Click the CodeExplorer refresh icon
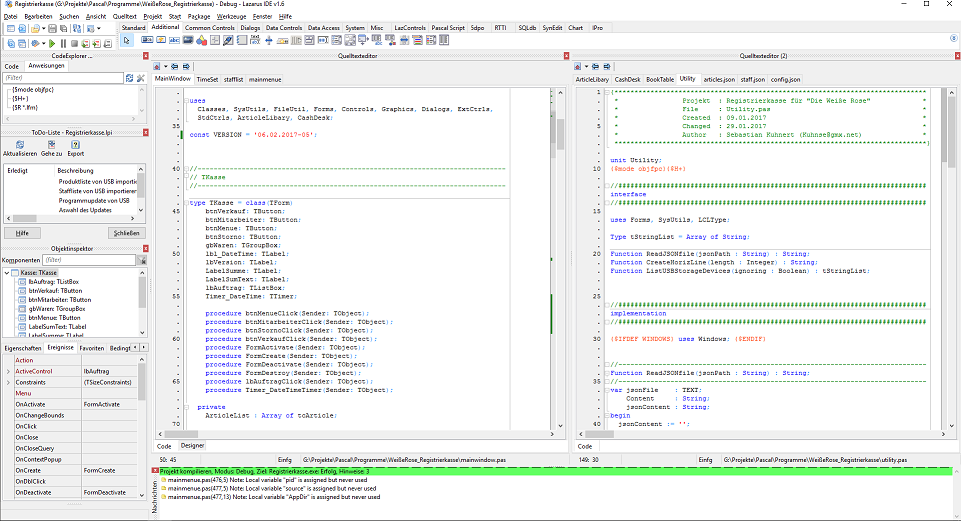The image size is (961, 521). tap(129, 78)
